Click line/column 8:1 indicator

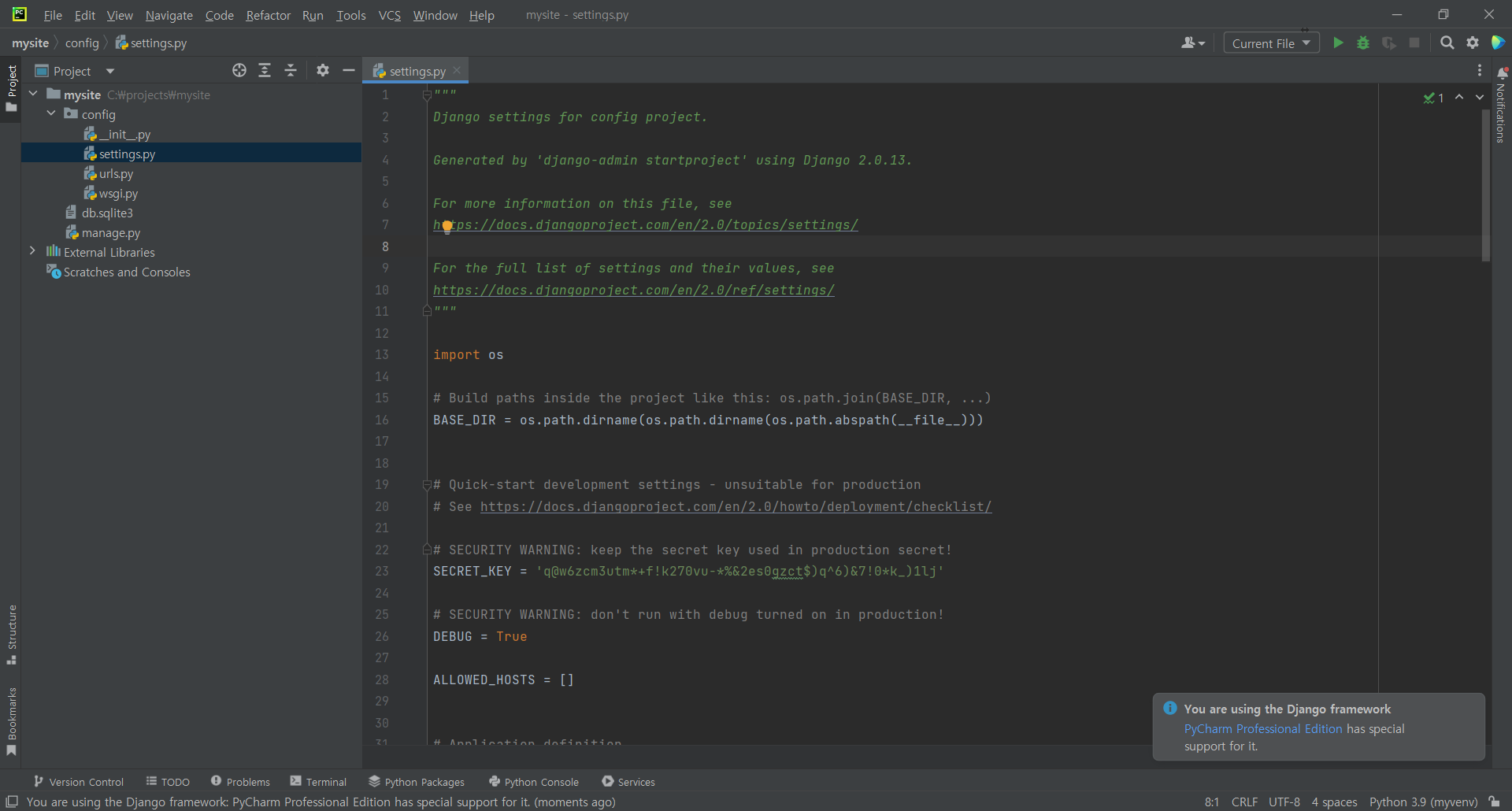click(1211, 802)
